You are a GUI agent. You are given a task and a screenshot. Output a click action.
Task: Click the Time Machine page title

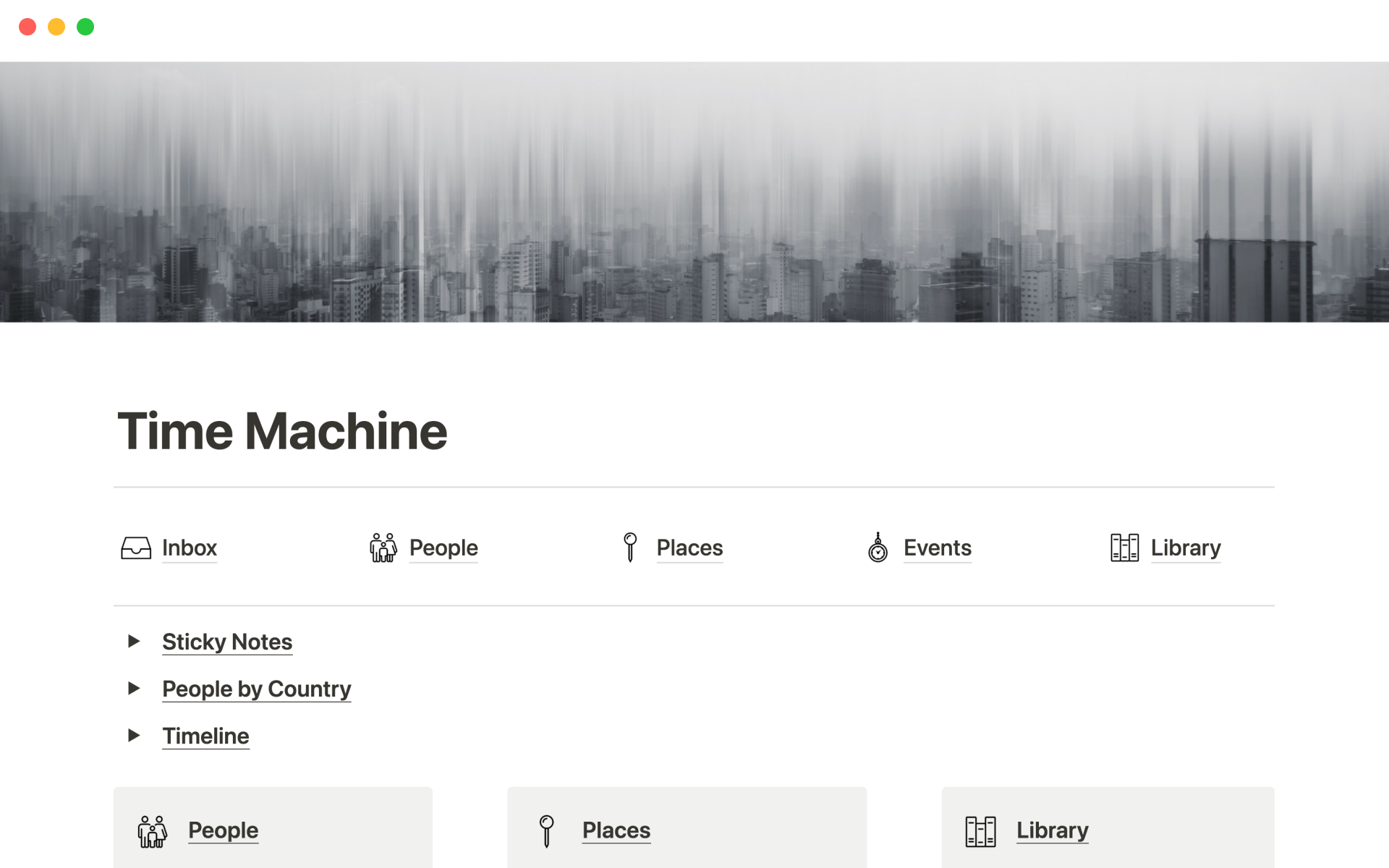click(x=282, y=431)
